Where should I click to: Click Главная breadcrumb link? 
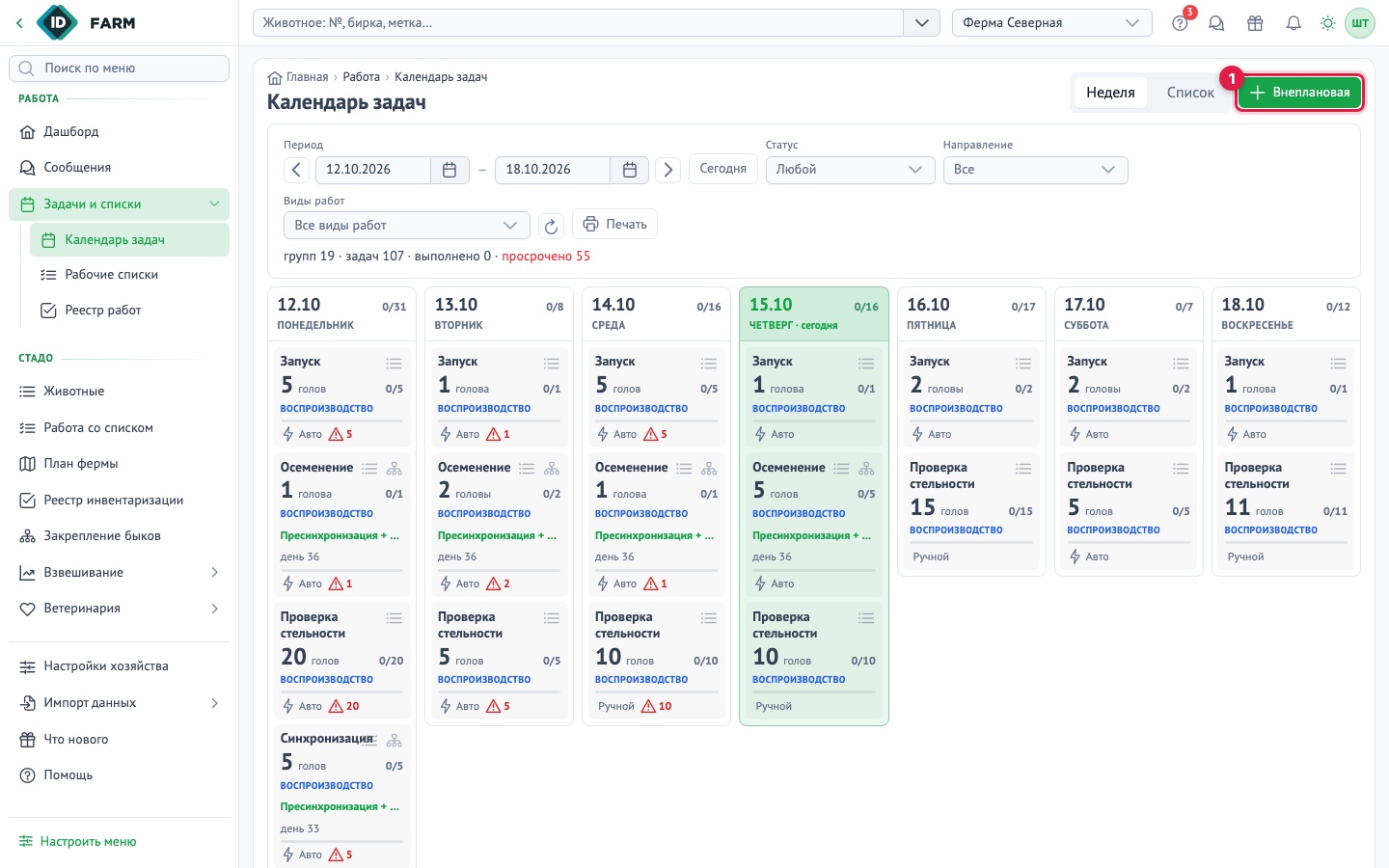click(298, 77)
